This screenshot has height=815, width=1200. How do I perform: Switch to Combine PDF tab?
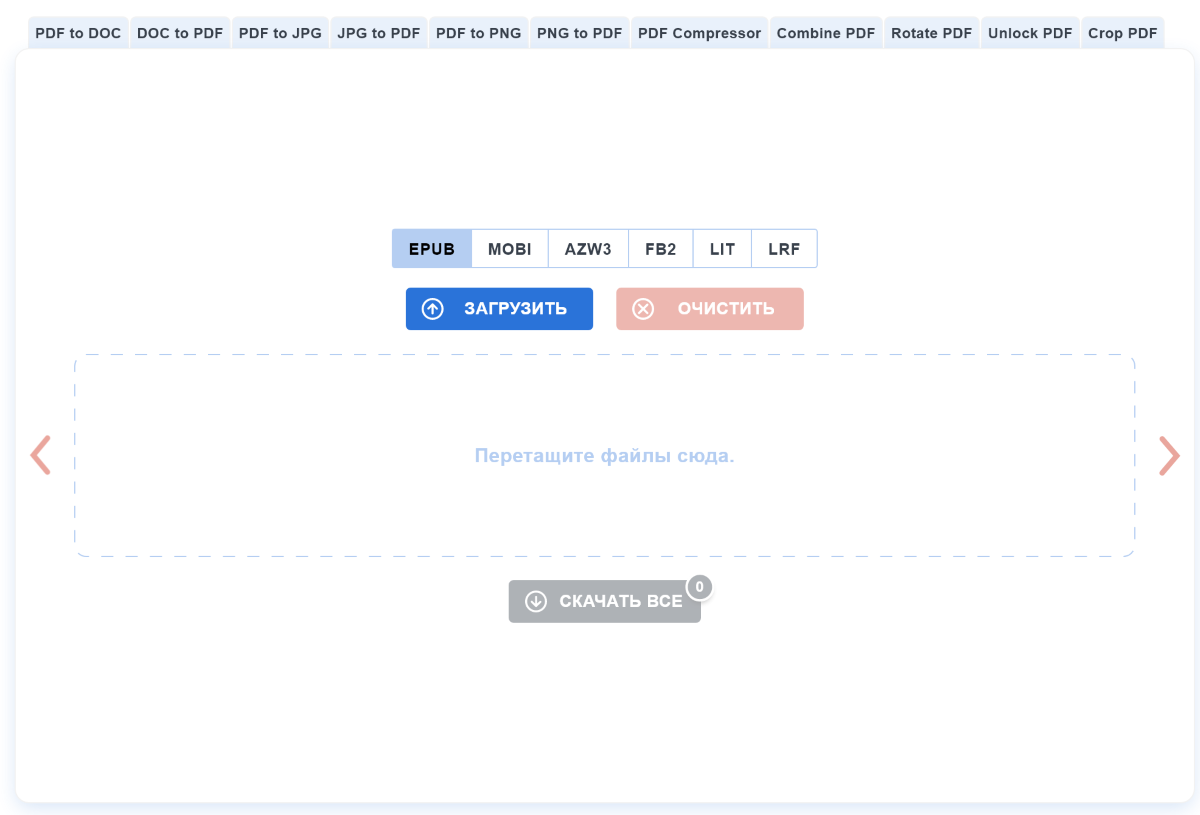[x=826, y=33]
